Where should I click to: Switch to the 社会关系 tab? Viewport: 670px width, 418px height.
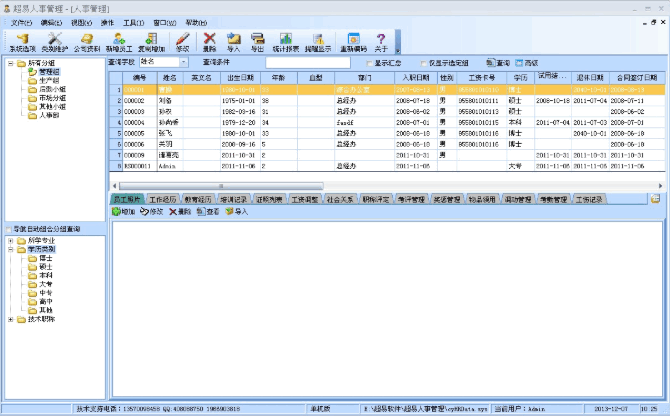tap(340, 199)
